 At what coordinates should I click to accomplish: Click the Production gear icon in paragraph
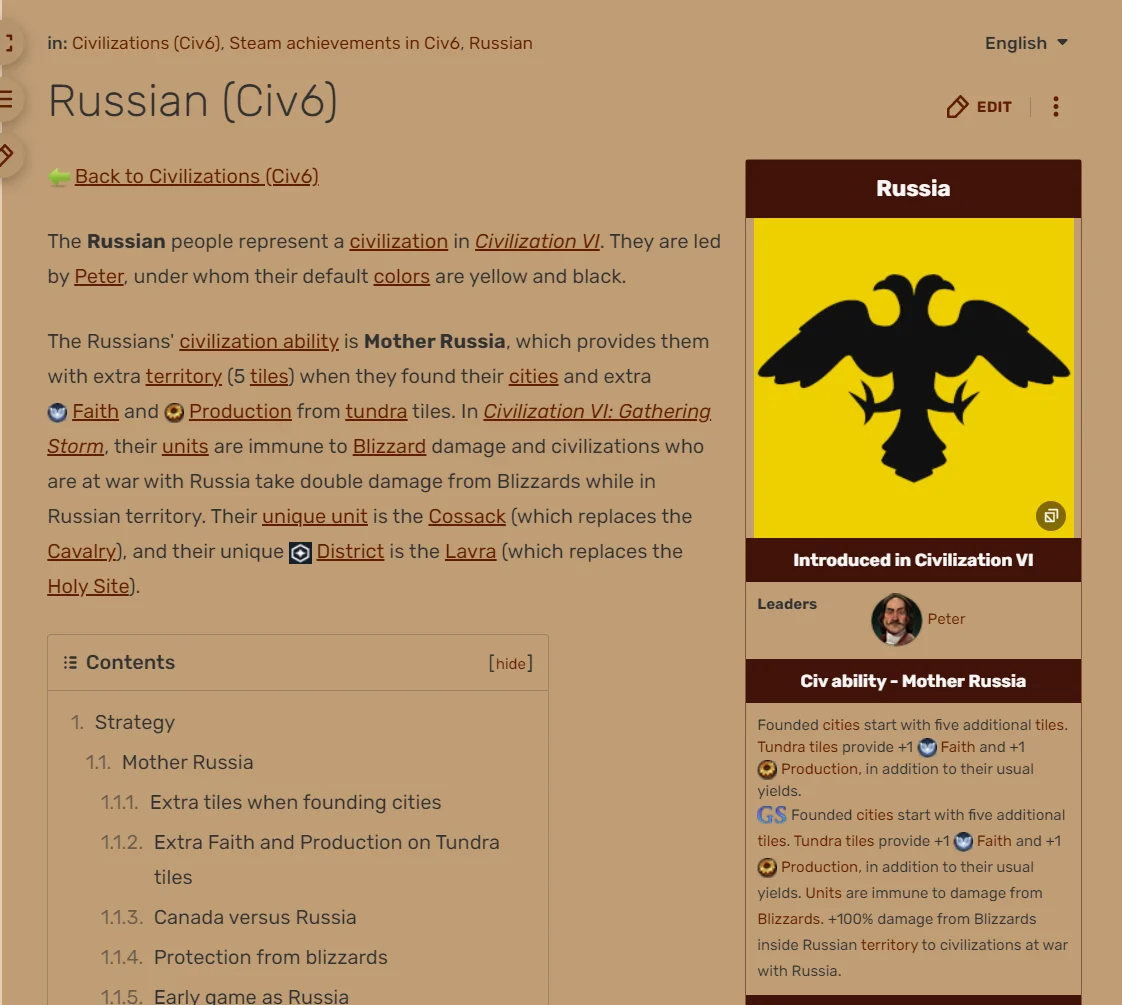pos(174,412)
